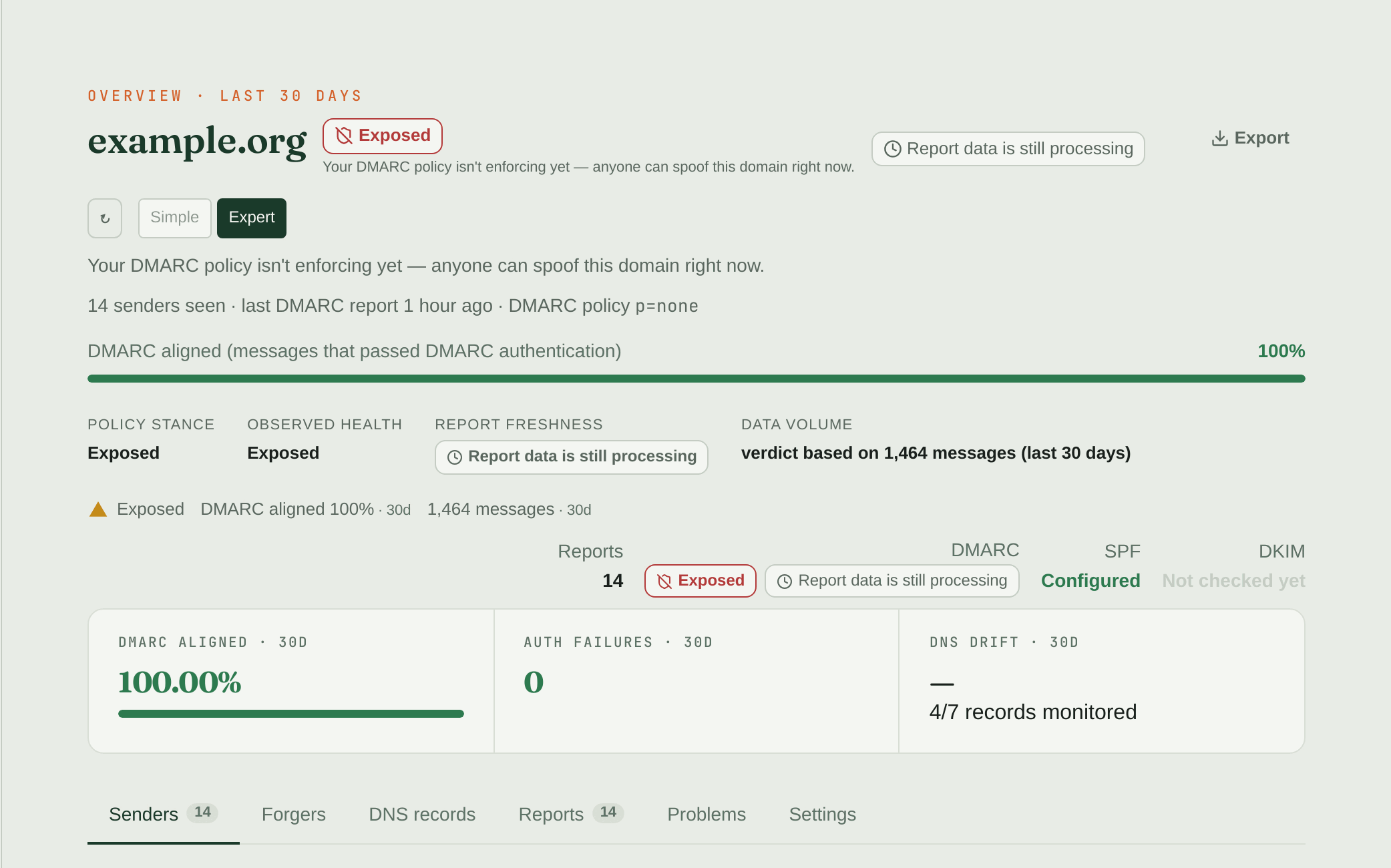This screenshot has width=1391, height=868.
Task: Click 'Exposed' text beside warning triangle
Action: [150, 509]
